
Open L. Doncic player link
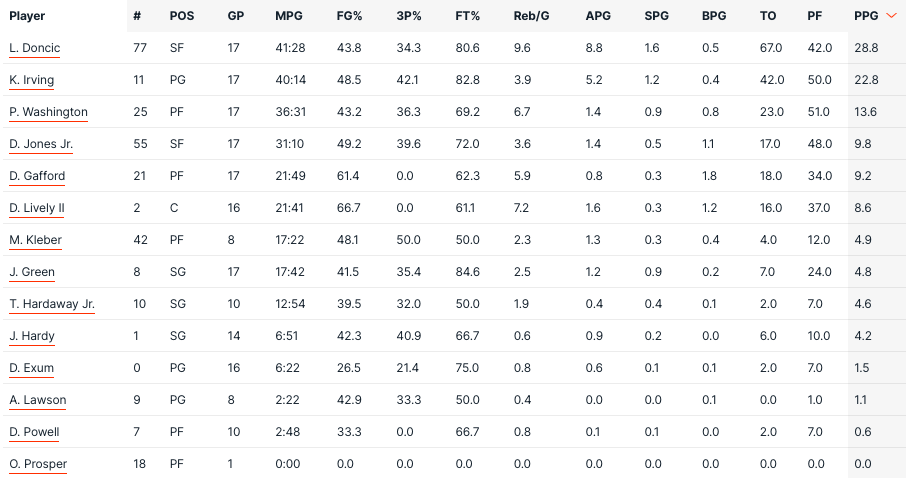tap(35, 48)
